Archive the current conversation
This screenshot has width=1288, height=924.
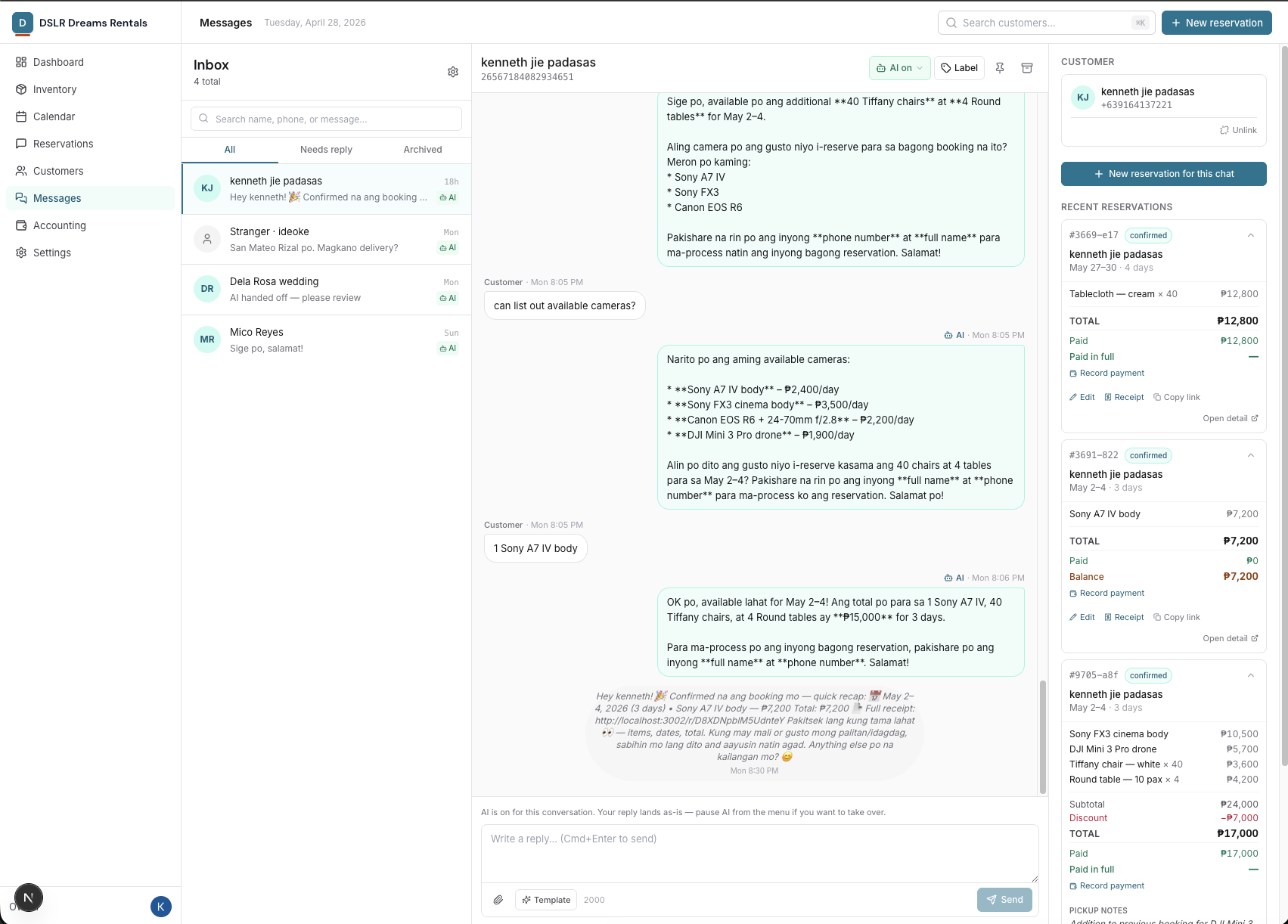click(1027, 68)
